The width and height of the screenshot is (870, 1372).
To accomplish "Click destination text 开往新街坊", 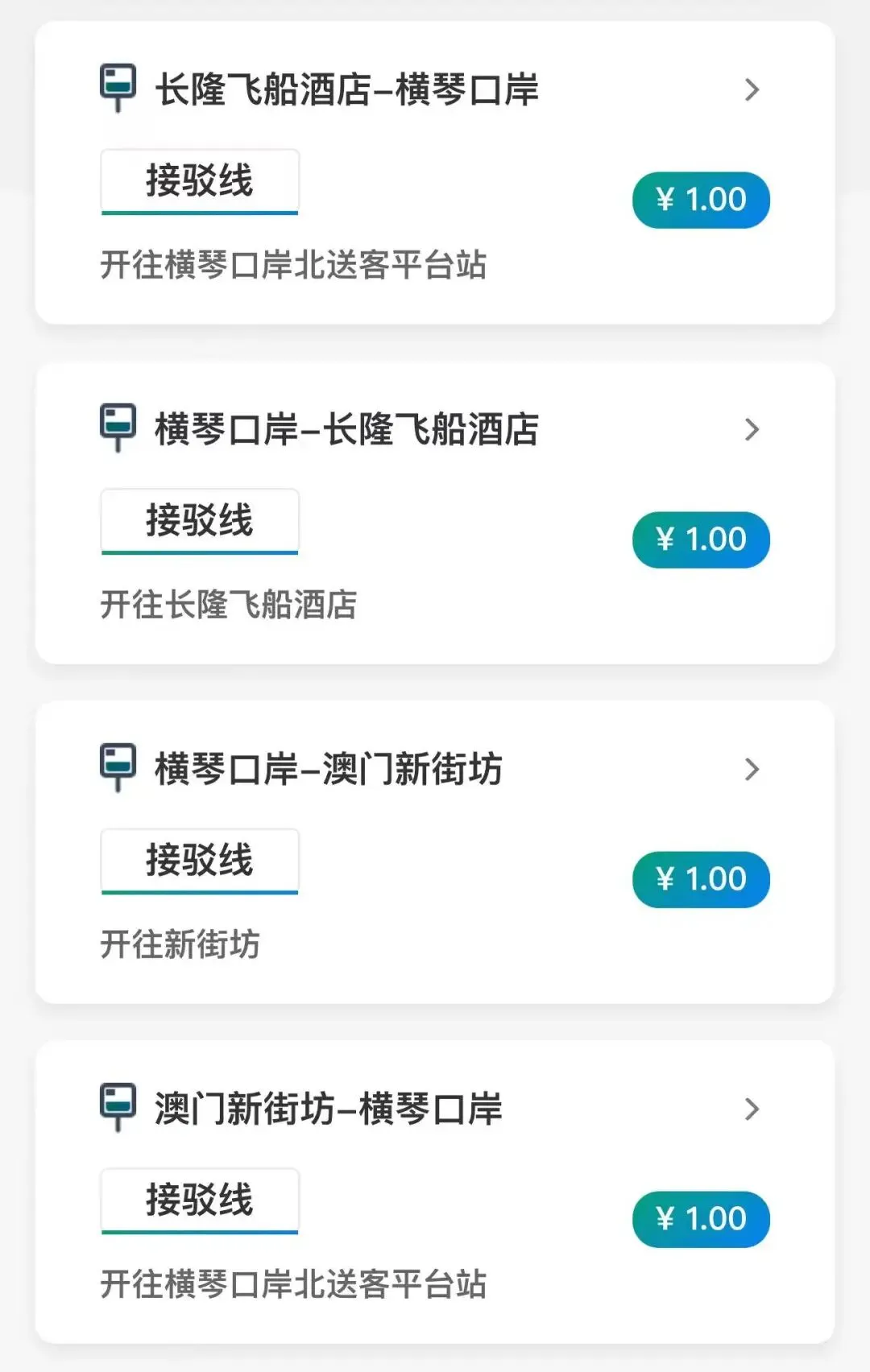I will click(180, 944).
